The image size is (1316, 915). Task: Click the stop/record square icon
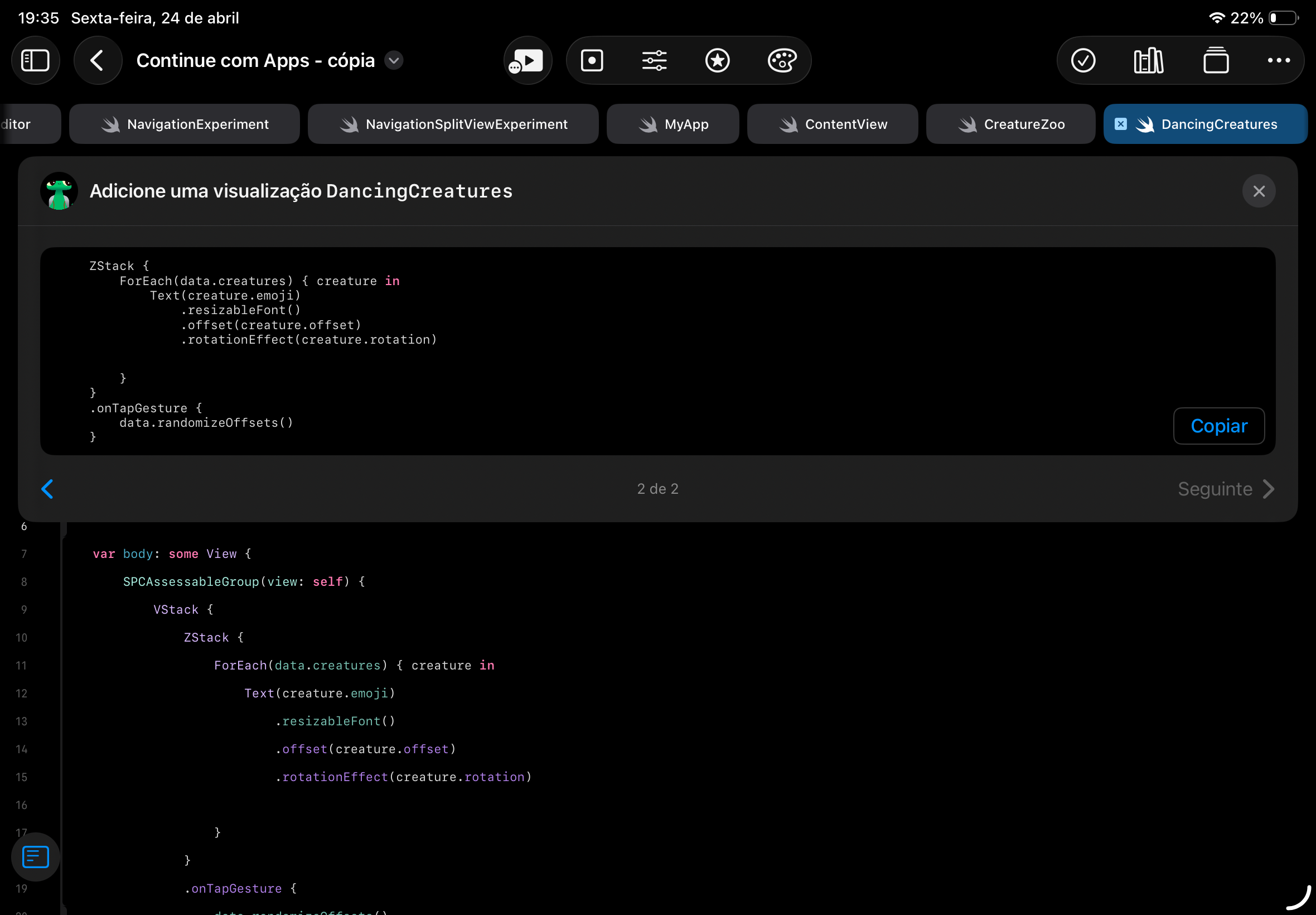[x=592, y=60]
